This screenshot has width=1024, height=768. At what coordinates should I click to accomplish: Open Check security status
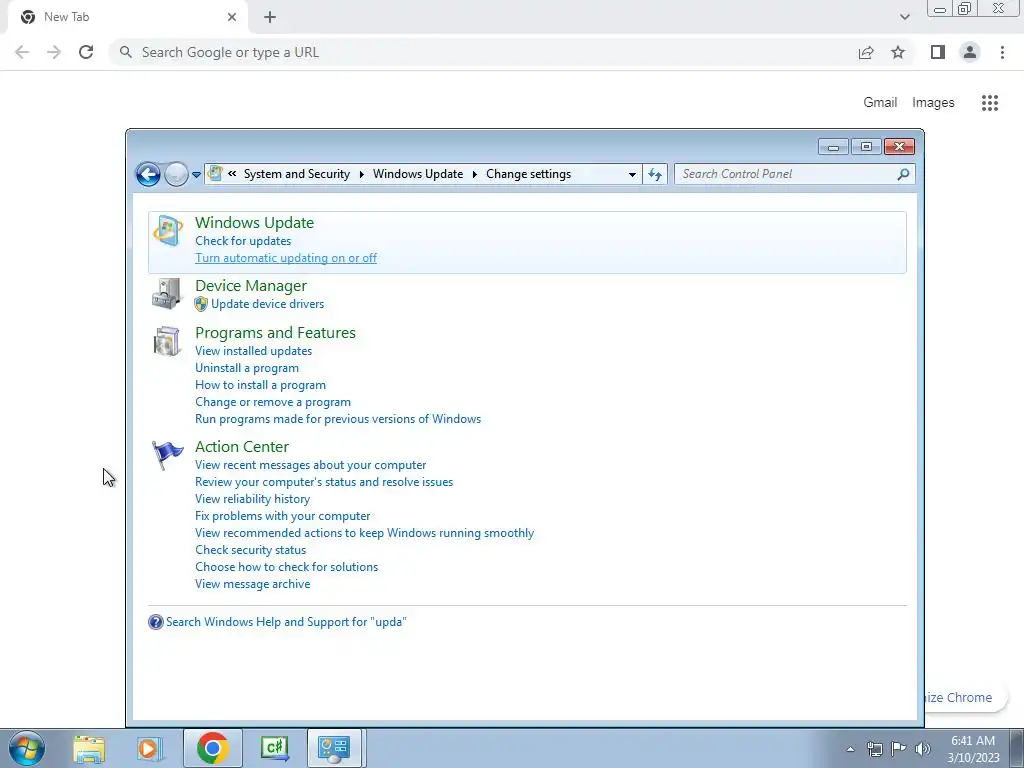(250, 550)
